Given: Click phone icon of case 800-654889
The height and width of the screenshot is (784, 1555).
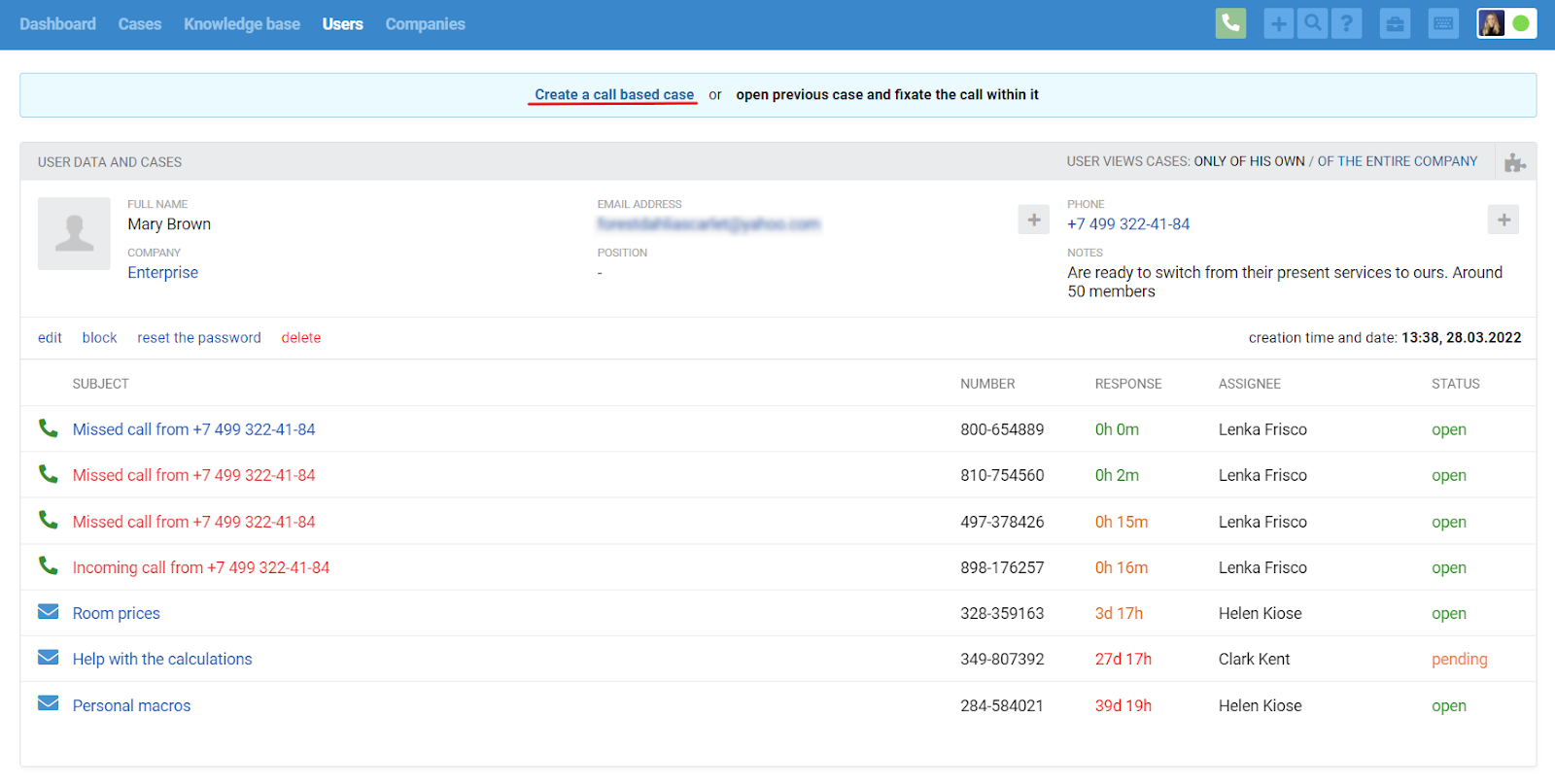Looking at the screenshot, I should click(48, 427).
